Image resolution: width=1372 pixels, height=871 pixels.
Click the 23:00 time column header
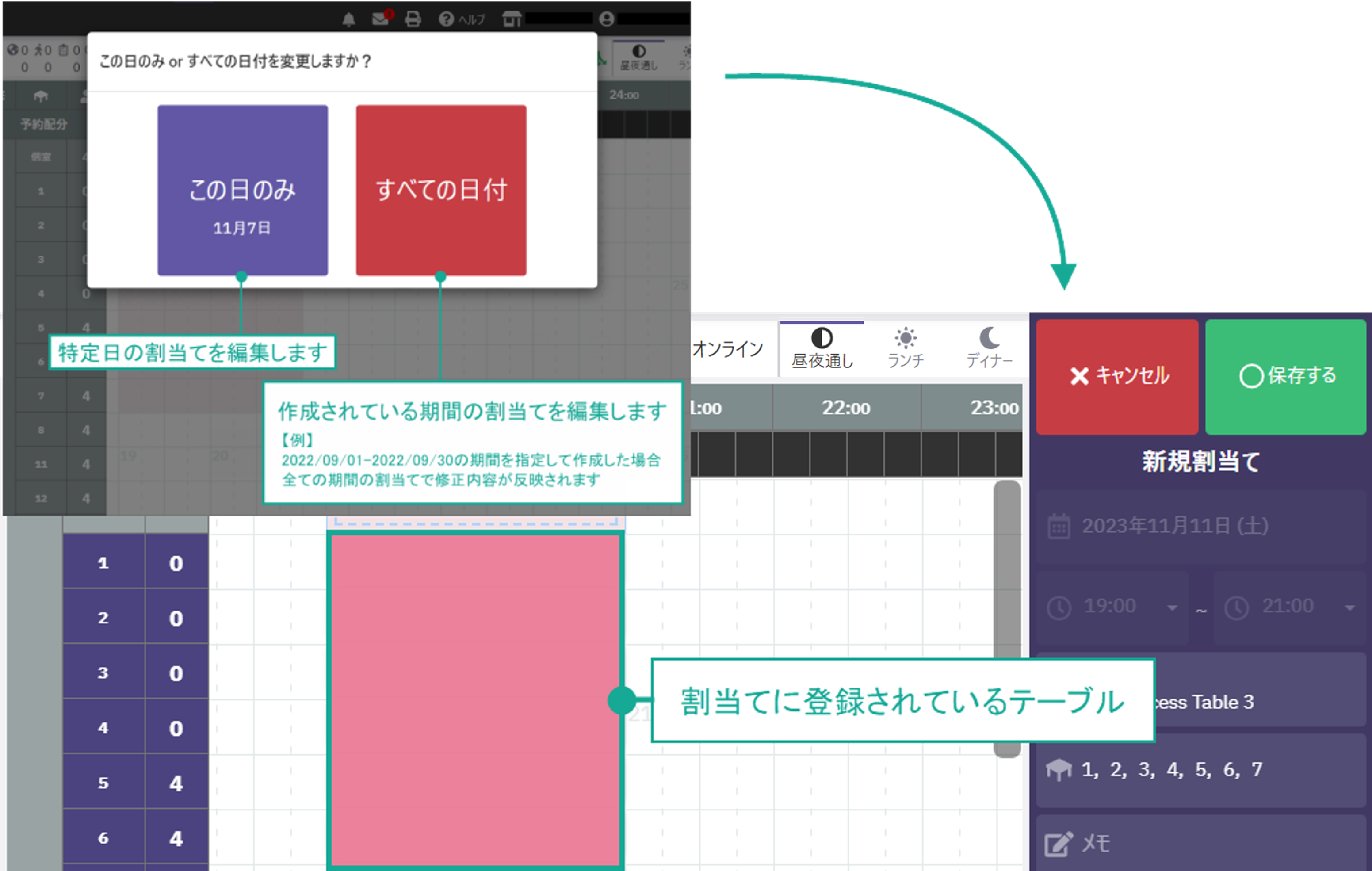click(x=973, y=407)
